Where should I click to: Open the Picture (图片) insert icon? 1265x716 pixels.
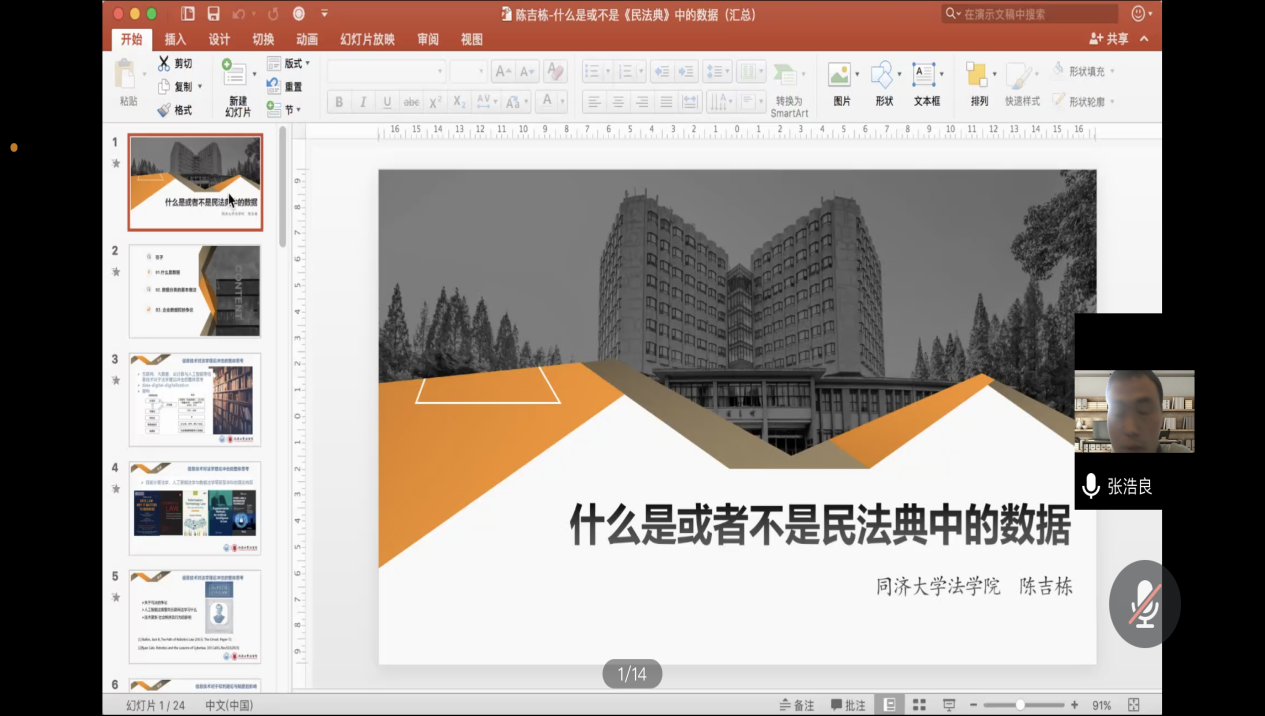[841, 84]
